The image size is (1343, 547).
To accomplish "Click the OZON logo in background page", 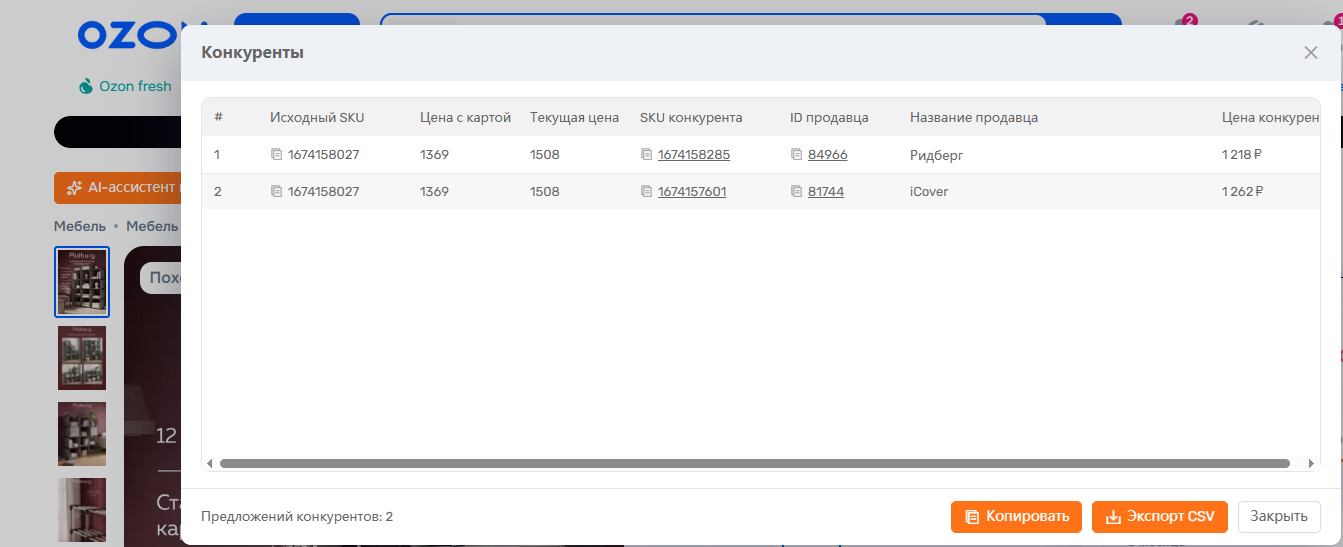I will click(x=128, y=35).
